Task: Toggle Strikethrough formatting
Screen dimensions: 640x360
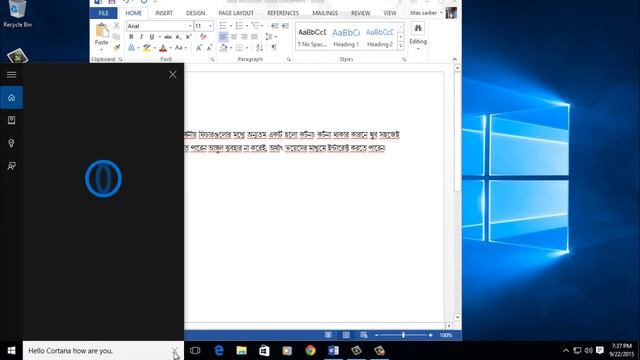Action: 168,37
